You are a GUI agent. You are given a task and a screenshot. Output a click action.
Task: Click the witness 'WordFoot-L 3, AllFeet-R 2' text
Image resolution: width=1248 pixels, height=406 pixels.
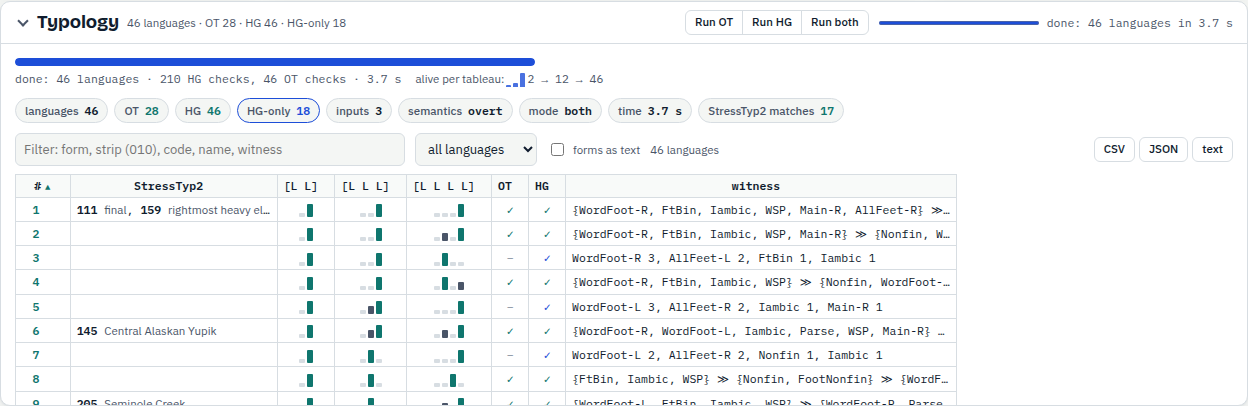click(727, 306)
